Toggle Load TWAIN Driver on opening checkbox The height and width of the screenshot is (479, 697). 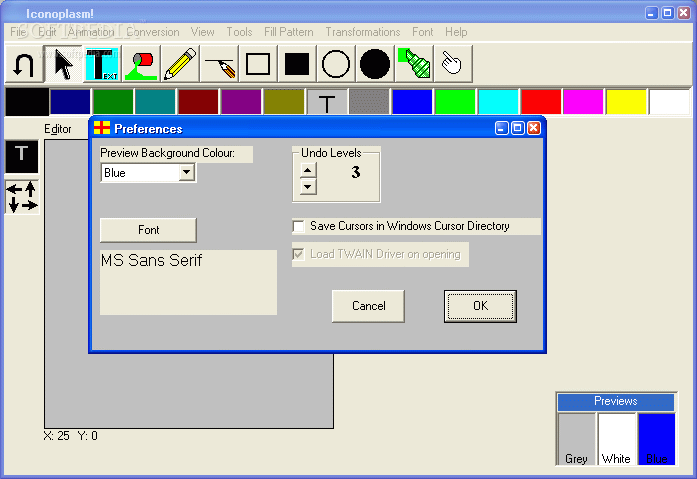(299, 254)
